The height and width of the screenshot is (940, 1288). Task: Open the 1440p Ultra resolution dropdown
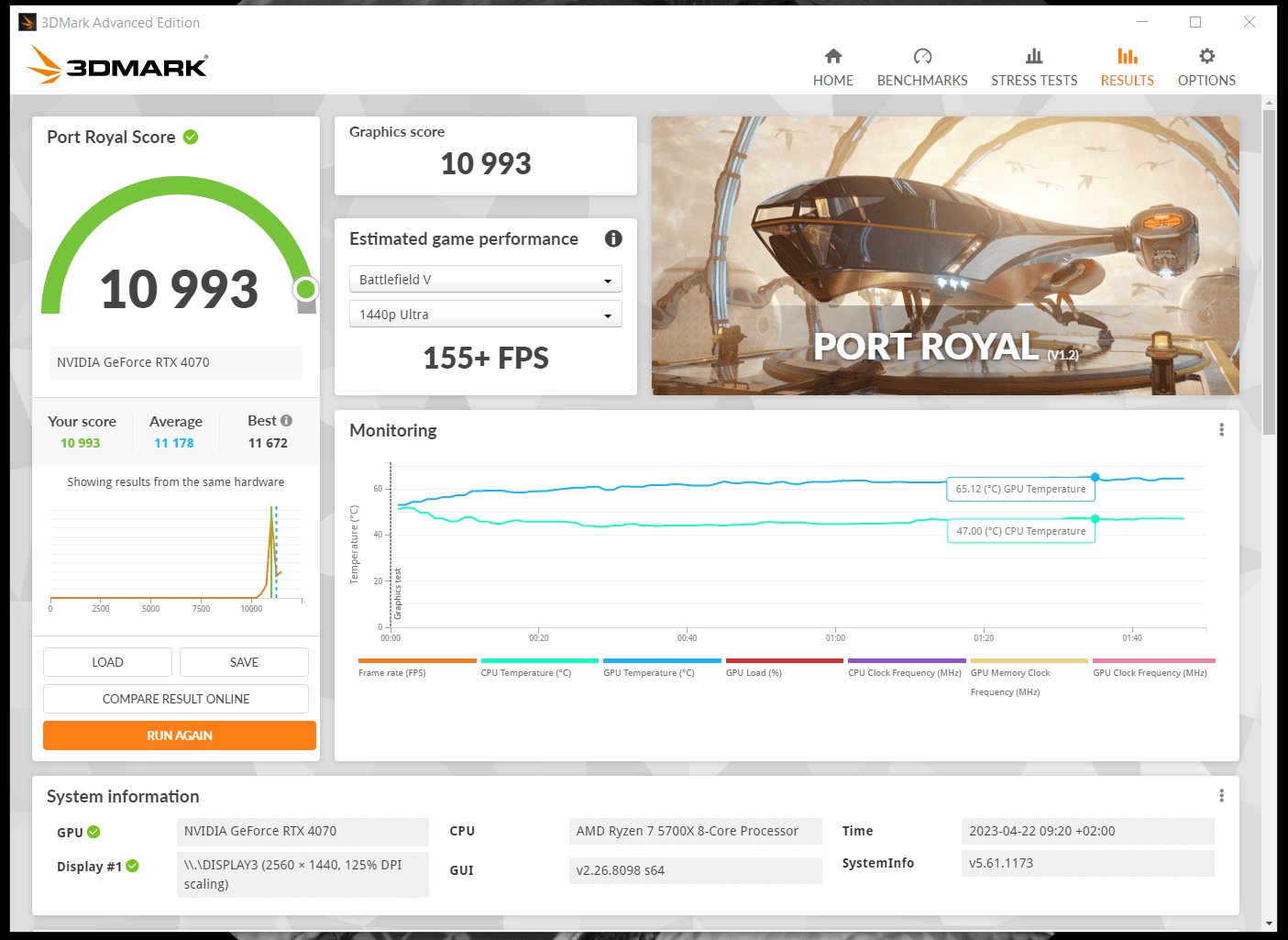point(486,314)
